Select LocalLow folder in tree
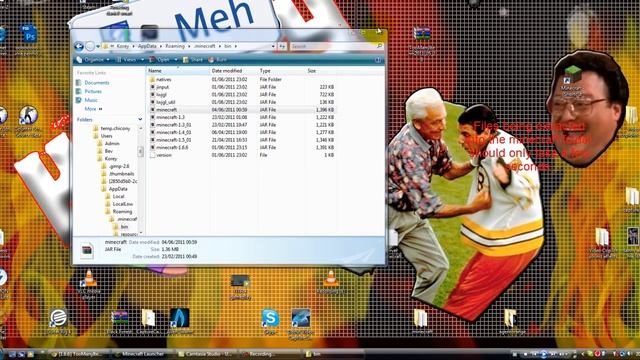Viewport: 640px width, 360px height. click(x=122, y=204)
